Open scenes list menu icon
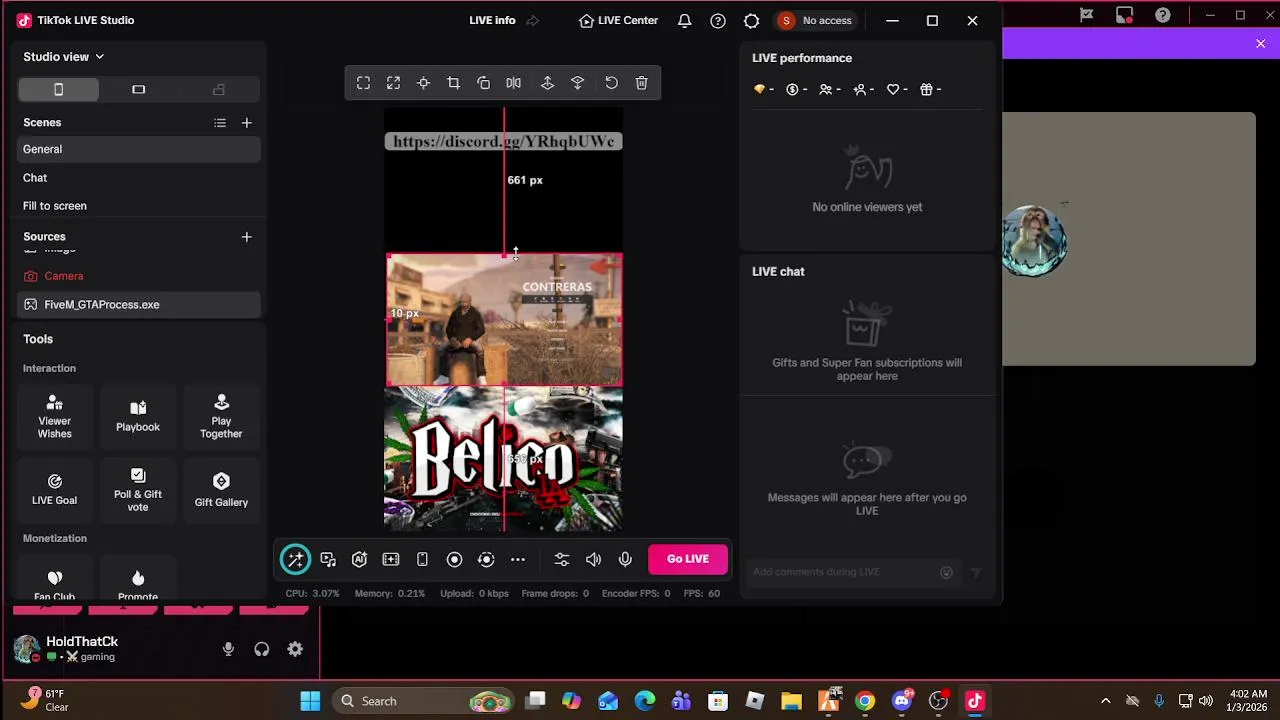 pos(220,122)
